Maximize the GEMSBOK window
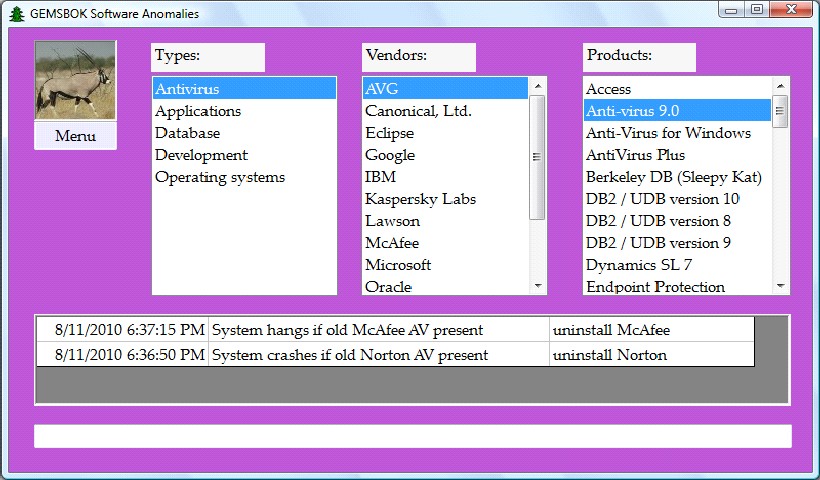 pos(757,10)
